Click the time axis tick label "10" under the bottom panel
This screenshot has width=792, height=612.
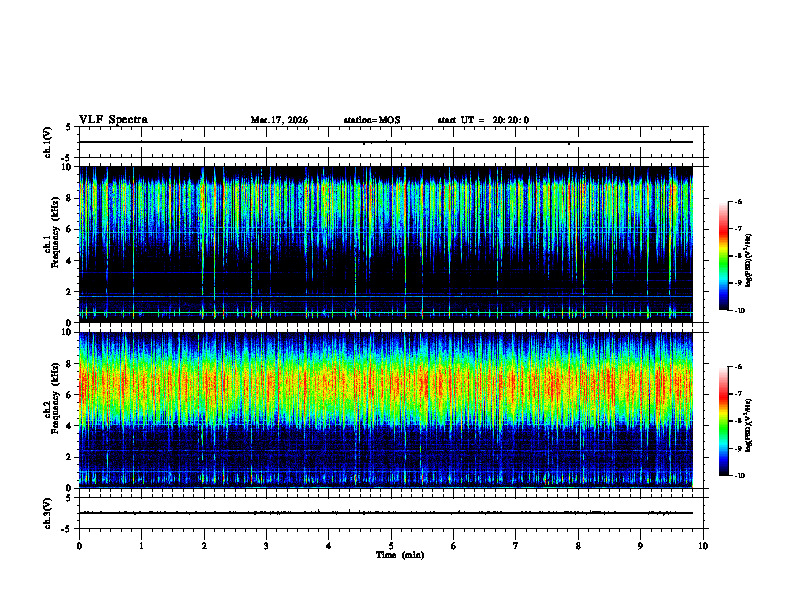pyautogui.click(x=703, y=546)
